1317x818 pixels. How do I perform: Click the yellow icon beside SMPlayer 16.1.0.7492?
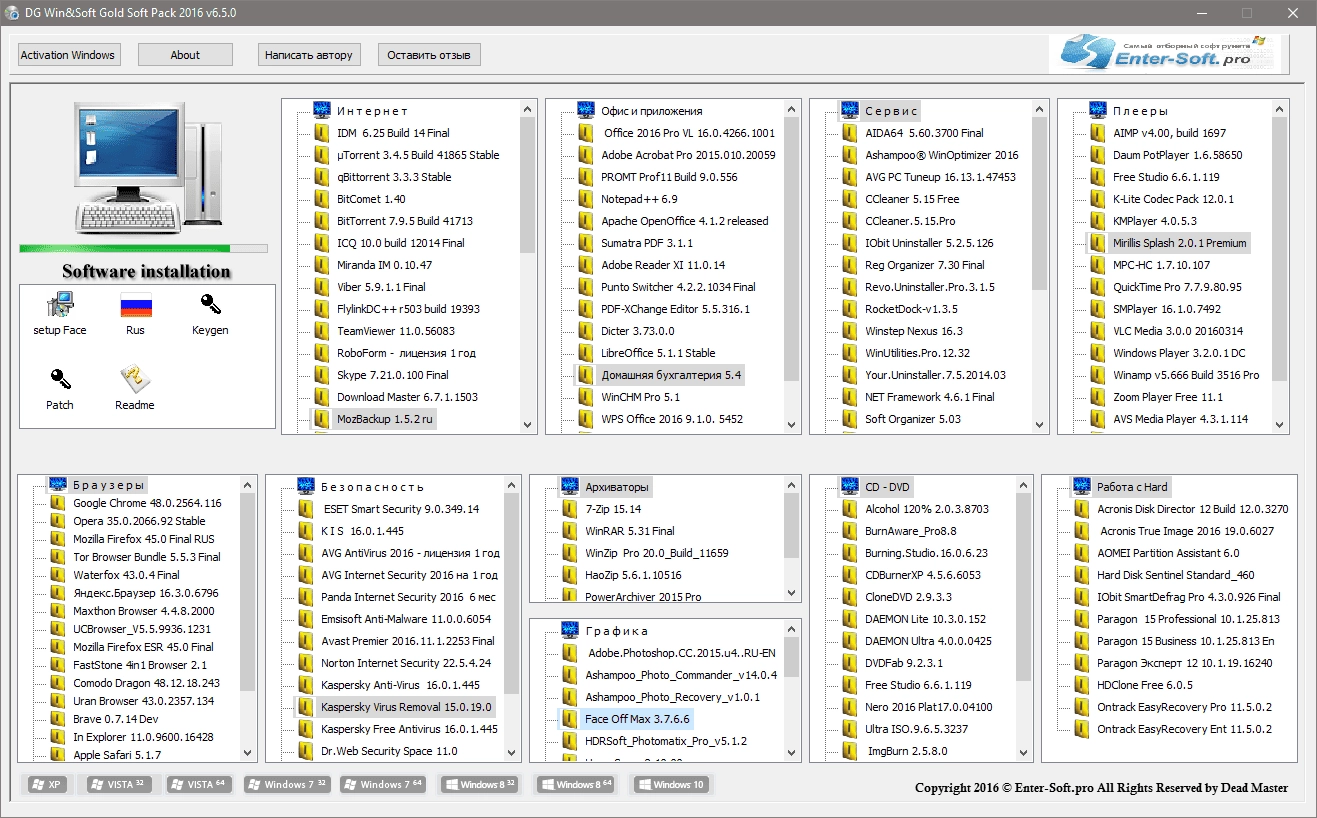[x=1098, y=309]
